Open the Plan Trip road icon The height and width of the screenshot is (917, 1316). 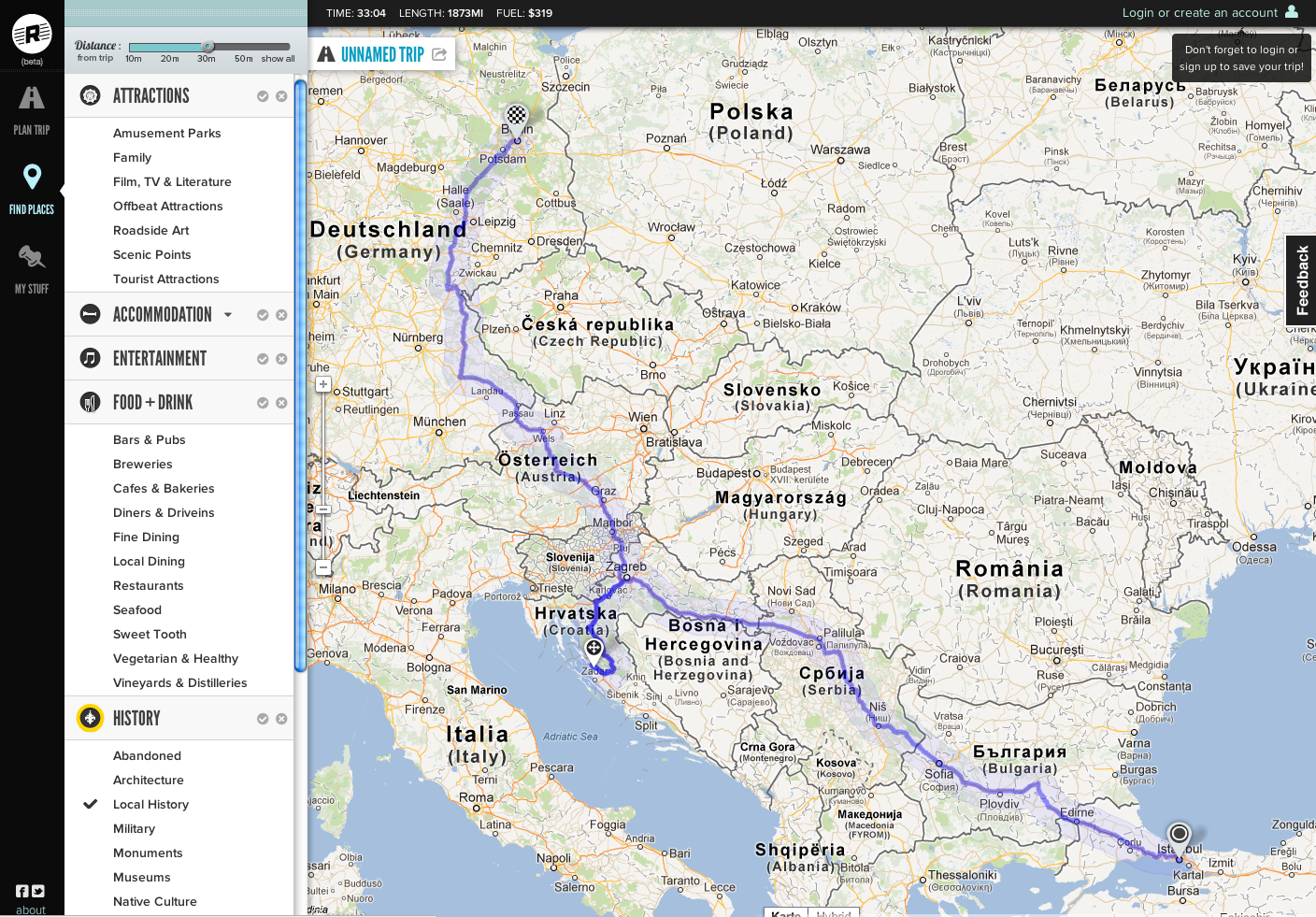tap(32, 99)
